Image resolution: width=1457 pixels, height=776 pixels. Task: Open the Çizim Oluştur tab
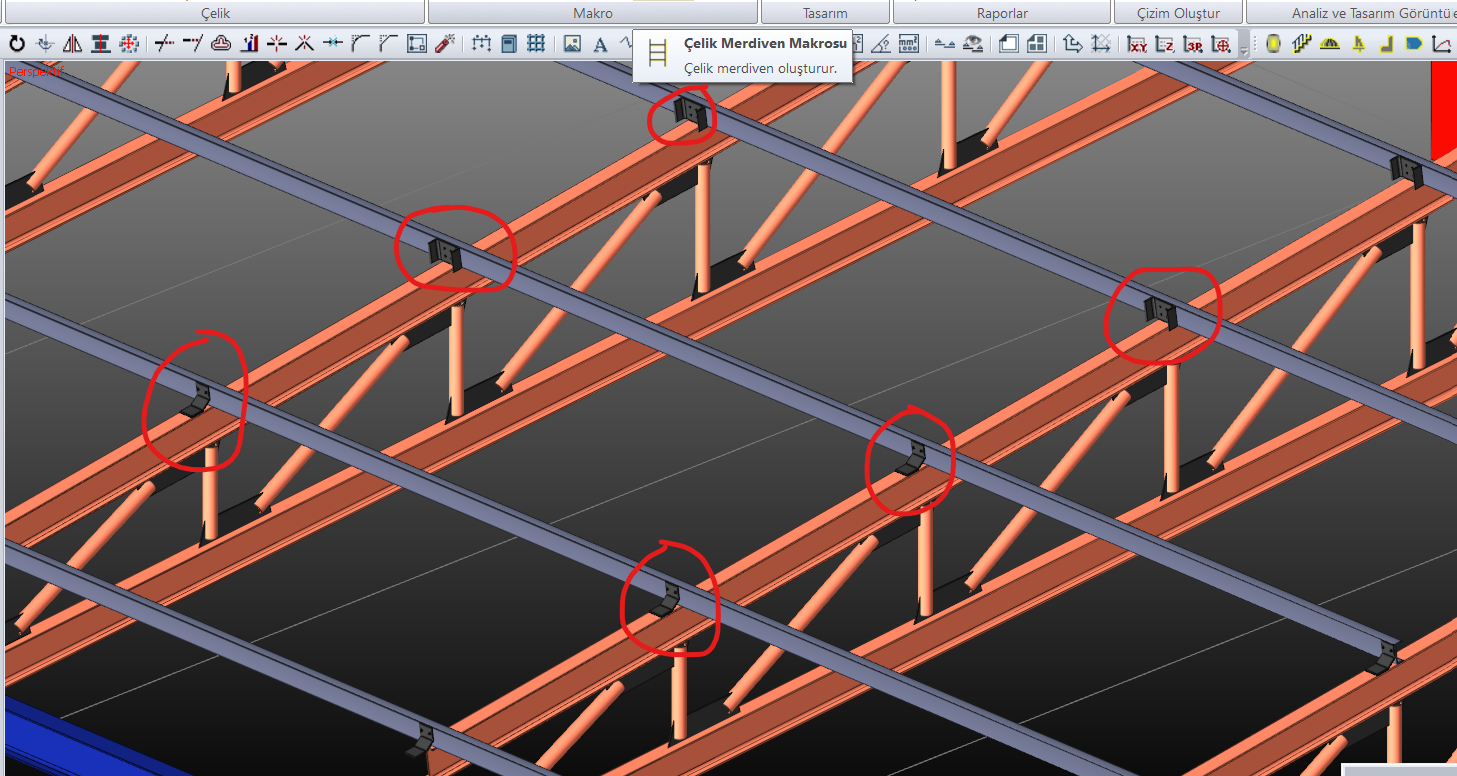click(x=1179, y=13)
